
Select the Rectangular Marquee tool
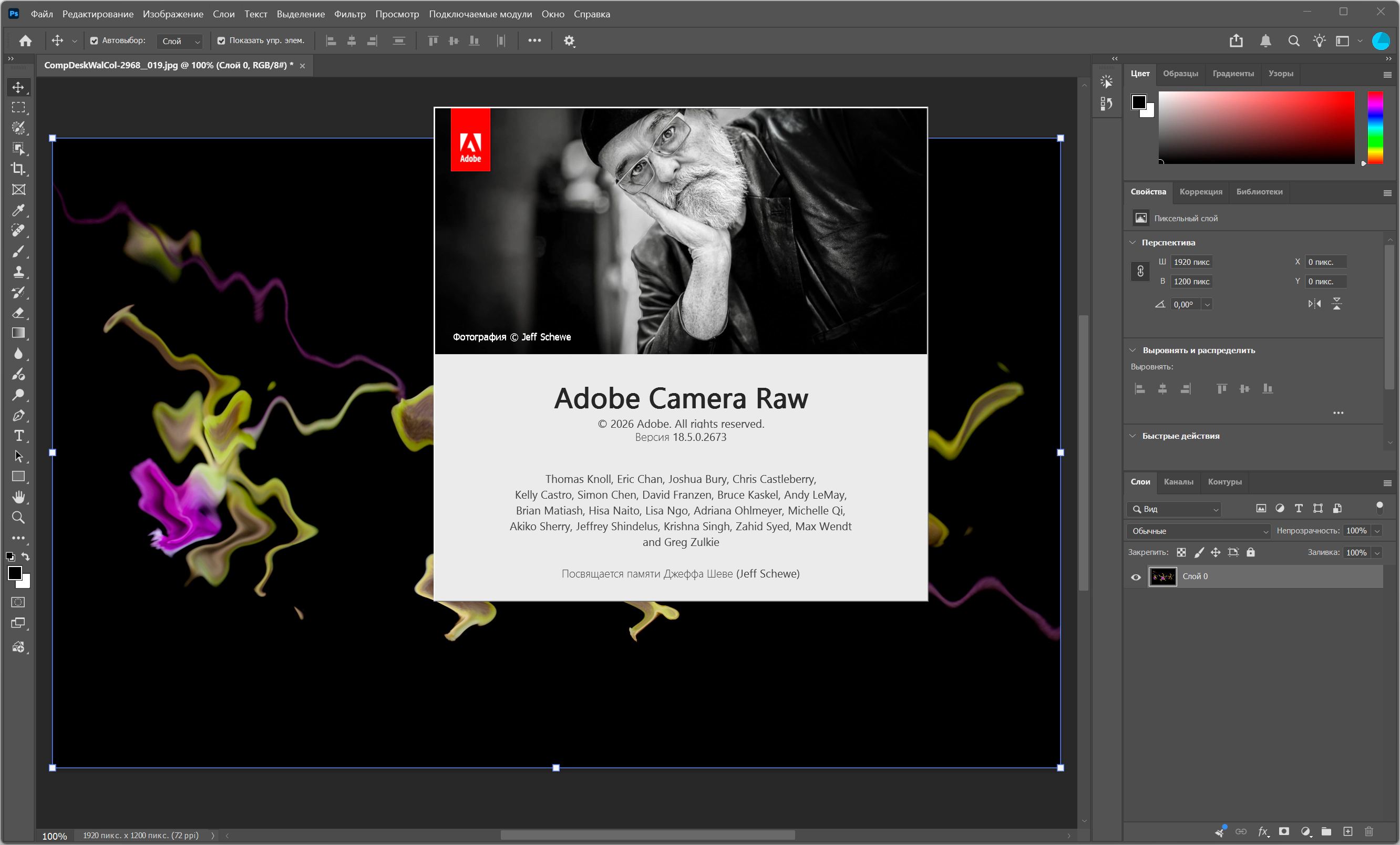(x=18, y=107)
